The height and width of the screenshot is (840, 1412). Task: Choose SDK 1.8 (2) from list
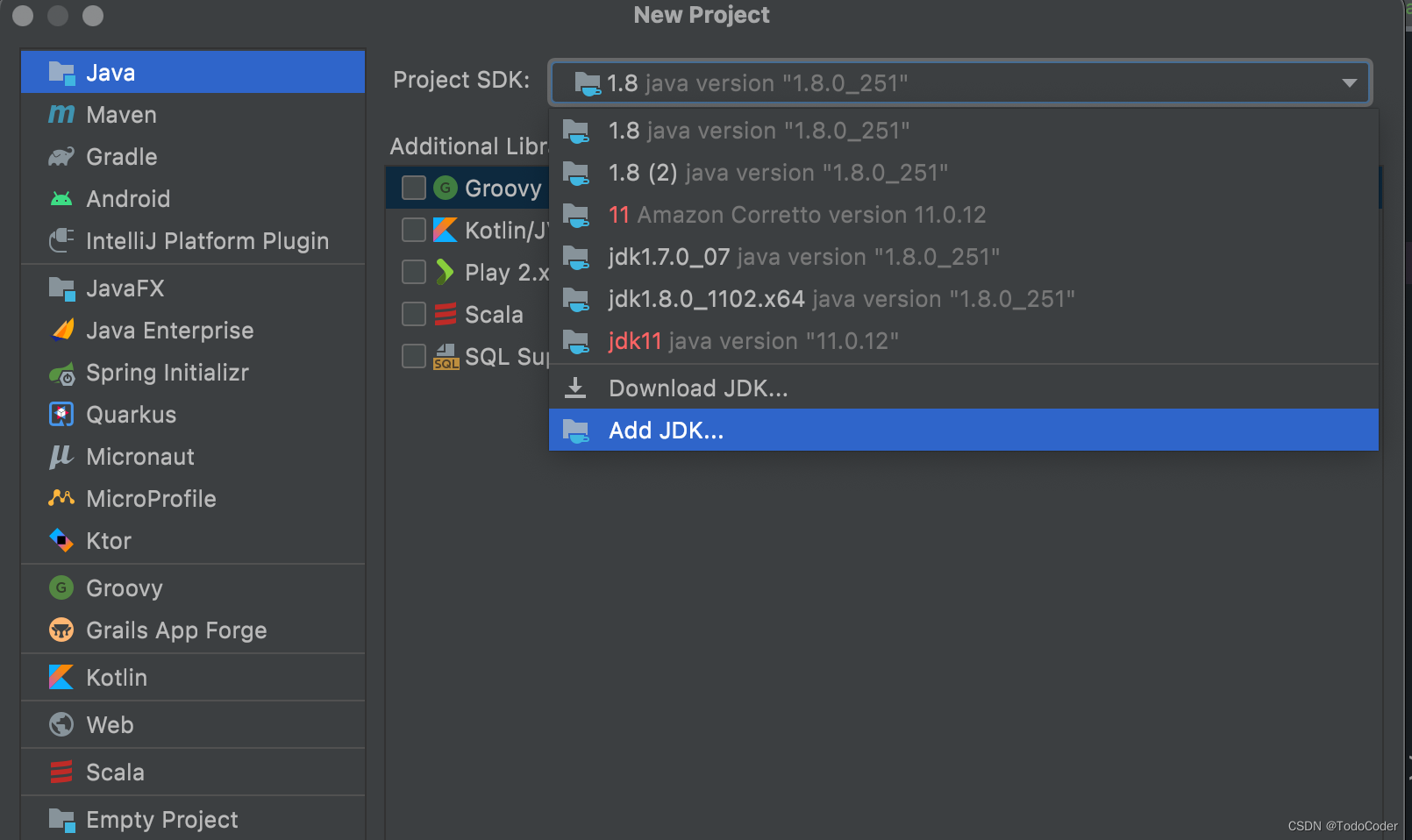(x=963, y=173)
